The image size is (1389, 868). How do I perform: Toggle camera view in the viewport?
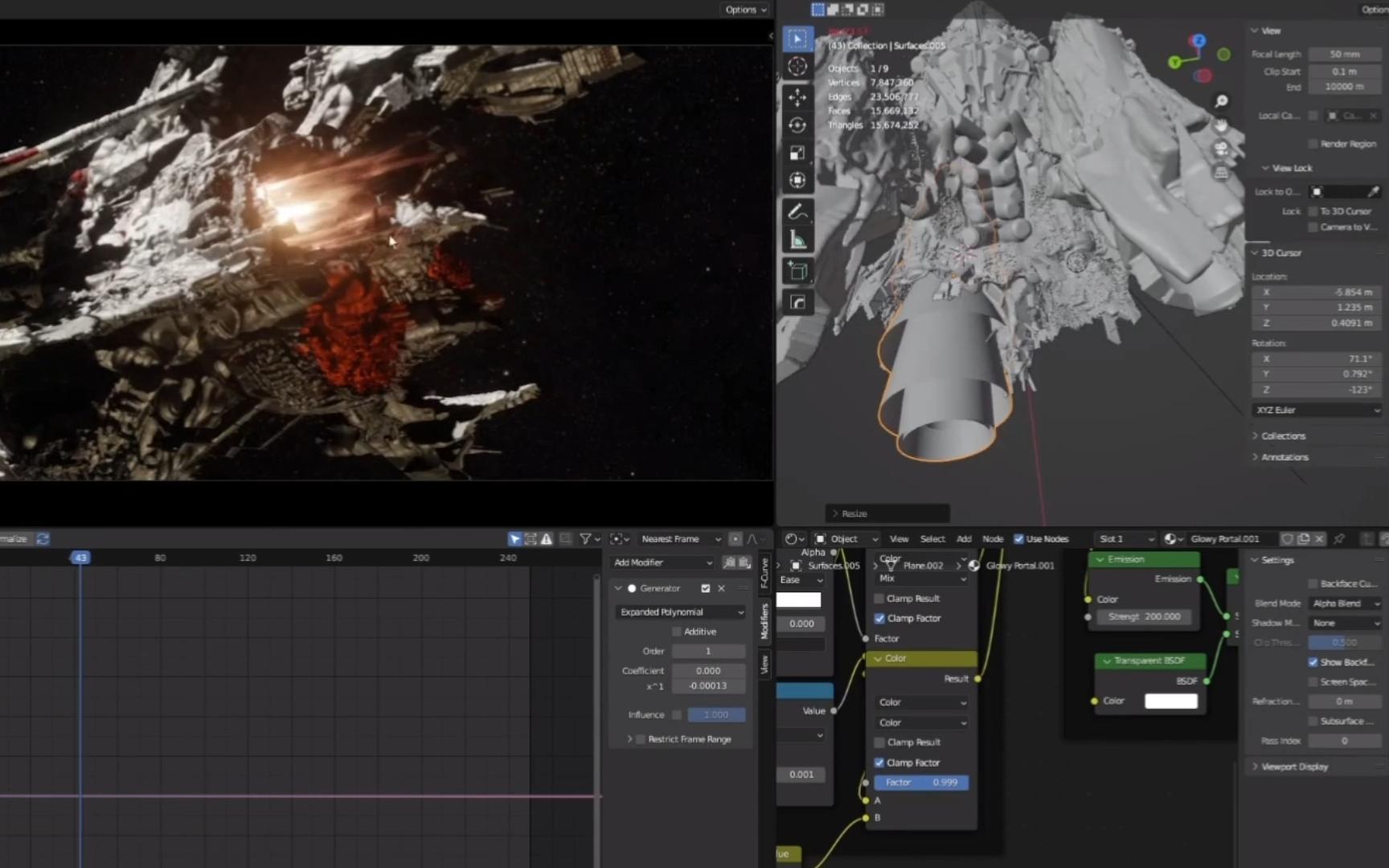pyautogui.click(x=1221, y=149)
